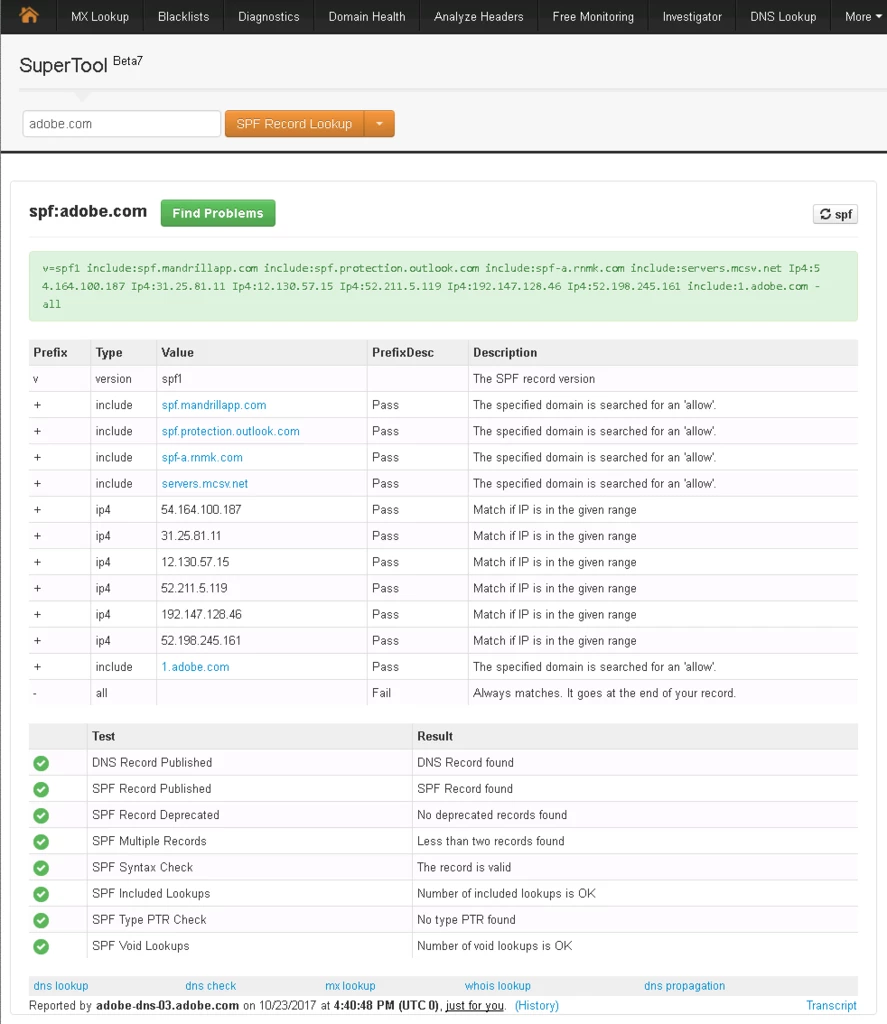Click the Description column header
Image resolution: width=887 pixels, height=1024 pixels.
tap(505, 353)
